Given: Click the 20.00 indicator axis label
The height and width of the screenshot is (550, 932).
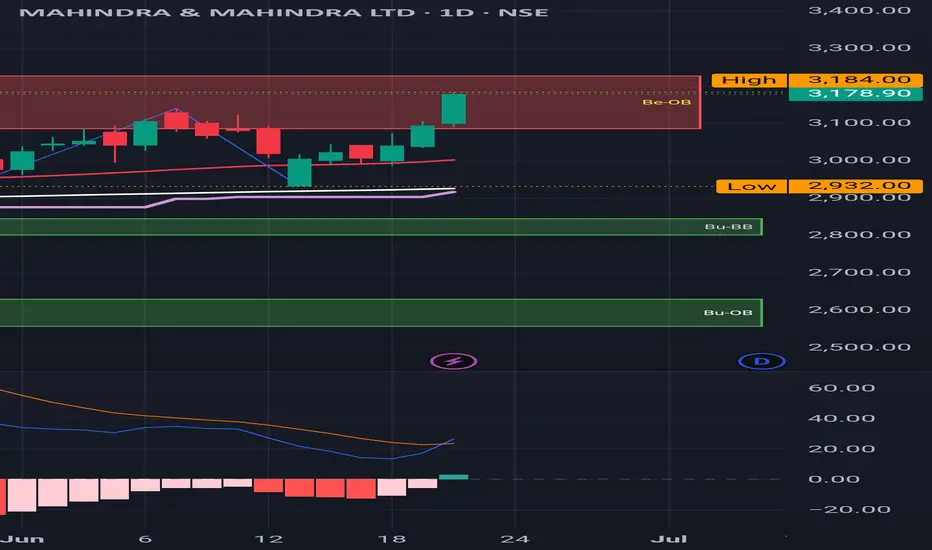Looking at the screenshot, I should (x=842, y=449).
